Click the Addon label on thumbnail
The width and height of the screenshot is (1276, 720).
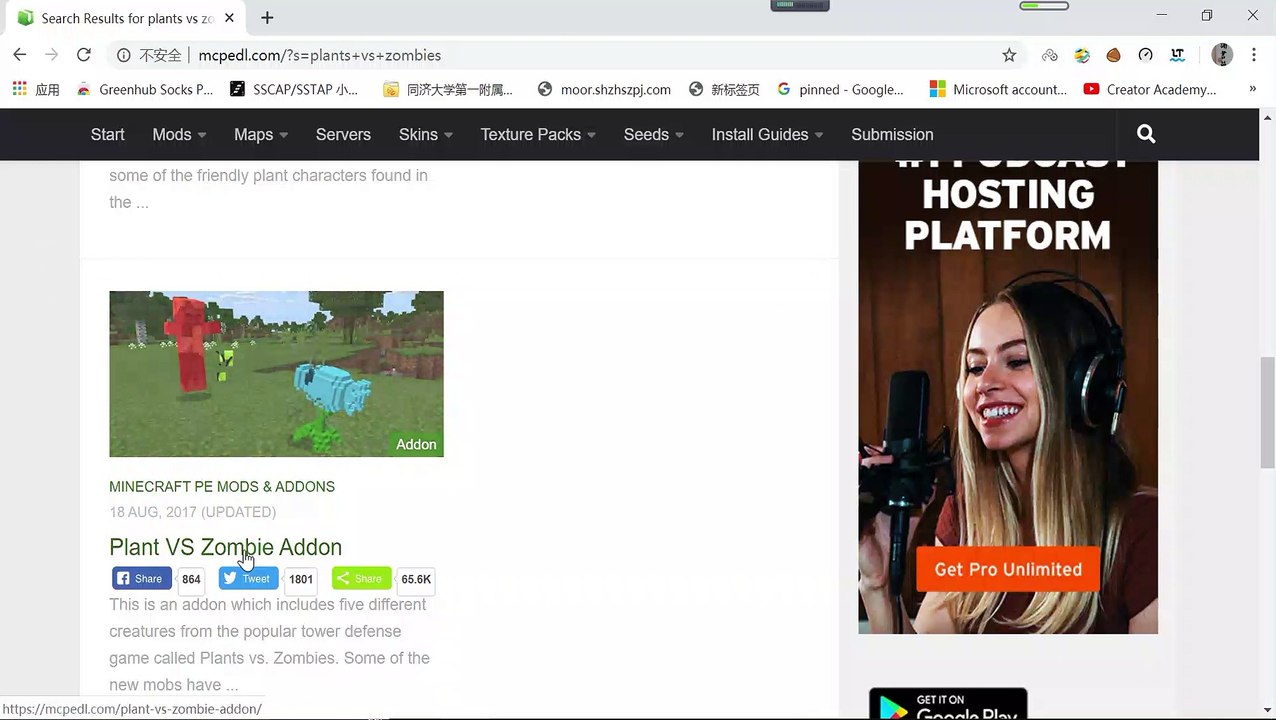(416, 444)
